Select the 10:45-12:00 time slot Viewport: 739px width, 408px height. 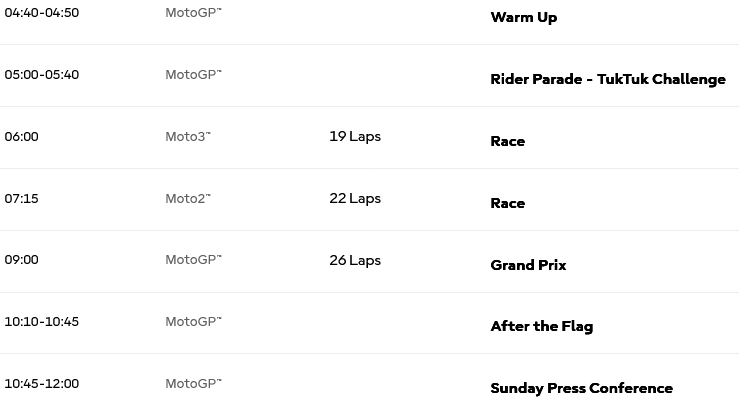click(41, 384)
